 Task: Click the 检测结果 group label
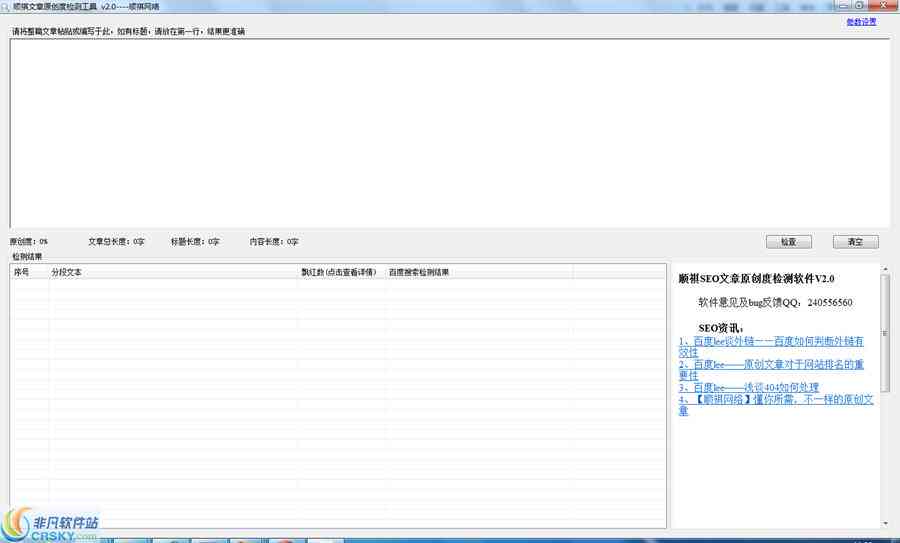click(x=27, y=257)
